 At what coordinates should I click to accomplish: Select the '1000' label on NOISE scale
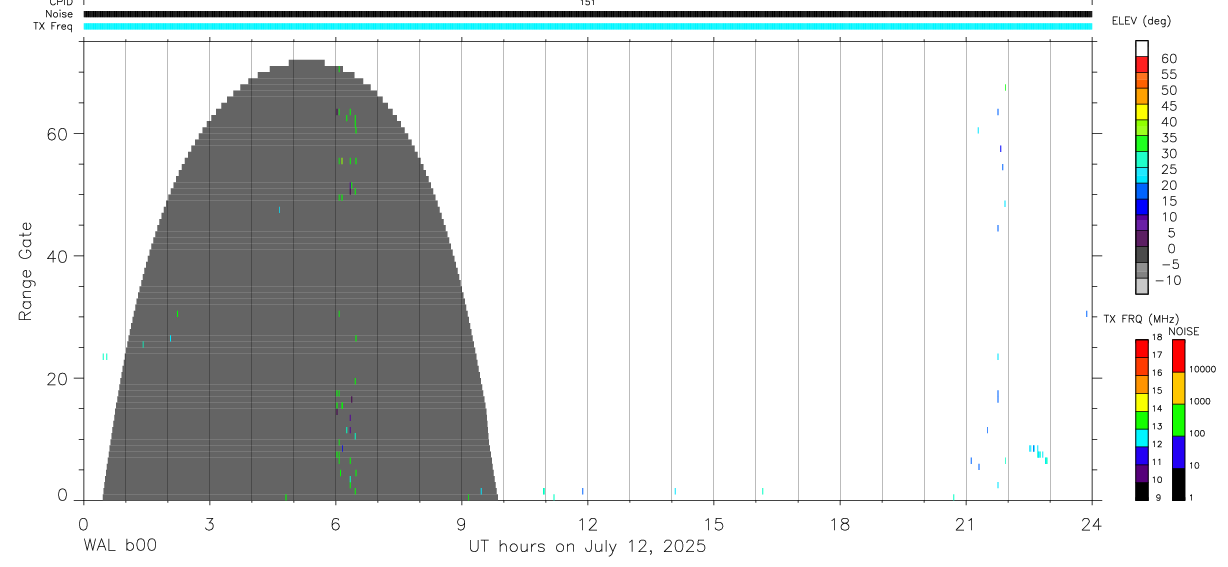click(1200, 401)
